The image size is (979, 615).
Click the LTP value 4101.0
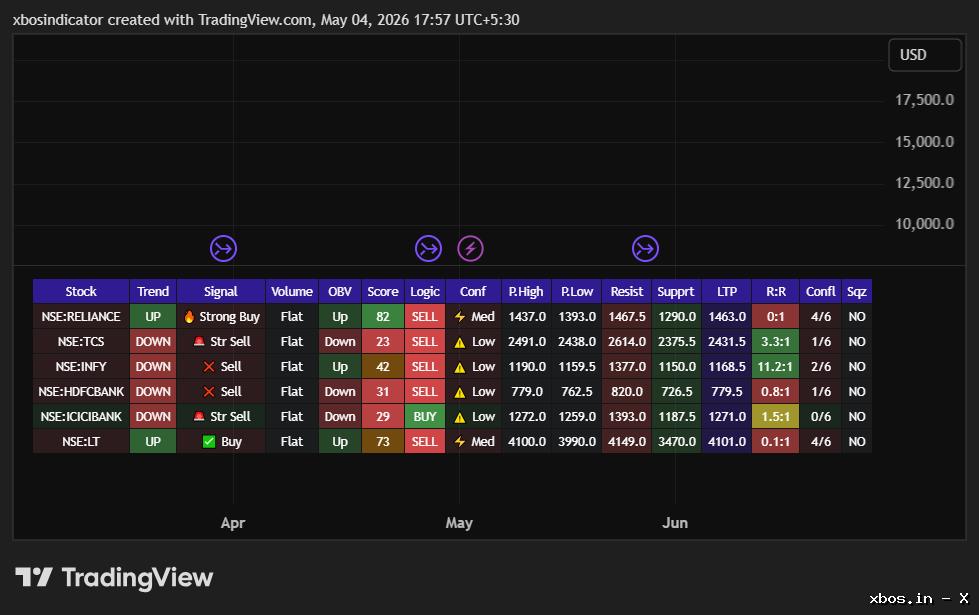pos(727,441)
